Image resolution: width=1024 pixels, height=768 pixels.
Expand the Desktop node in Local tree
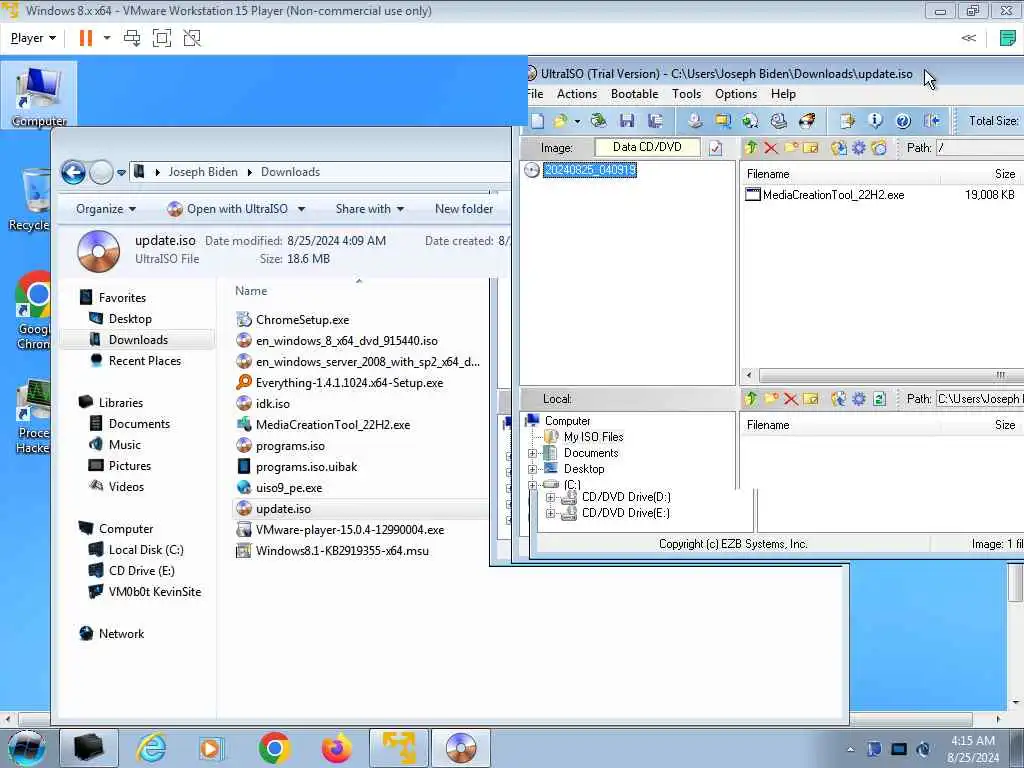(x=532, y=469)
